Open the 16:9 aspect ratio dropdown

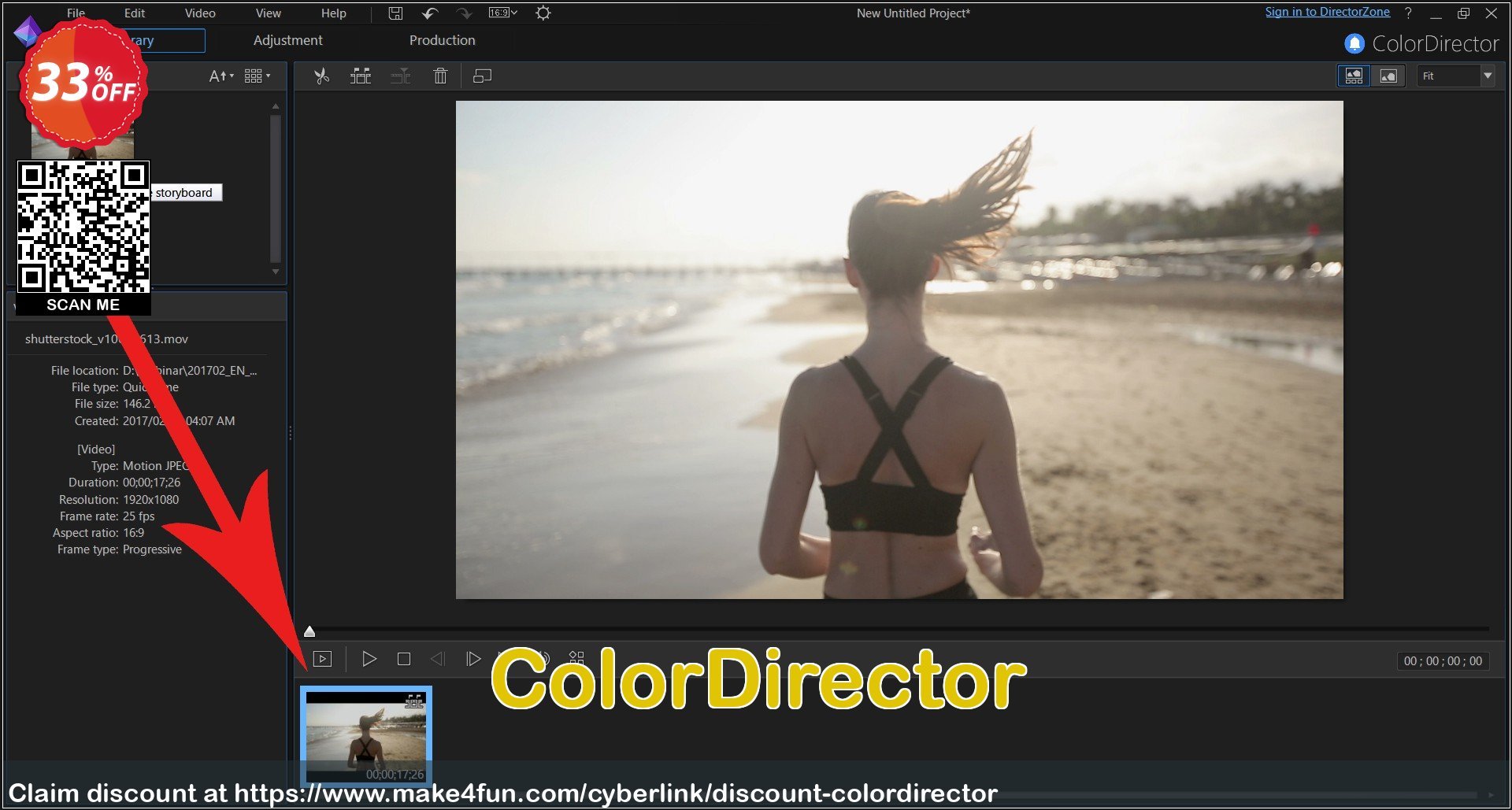pos(502,13)
